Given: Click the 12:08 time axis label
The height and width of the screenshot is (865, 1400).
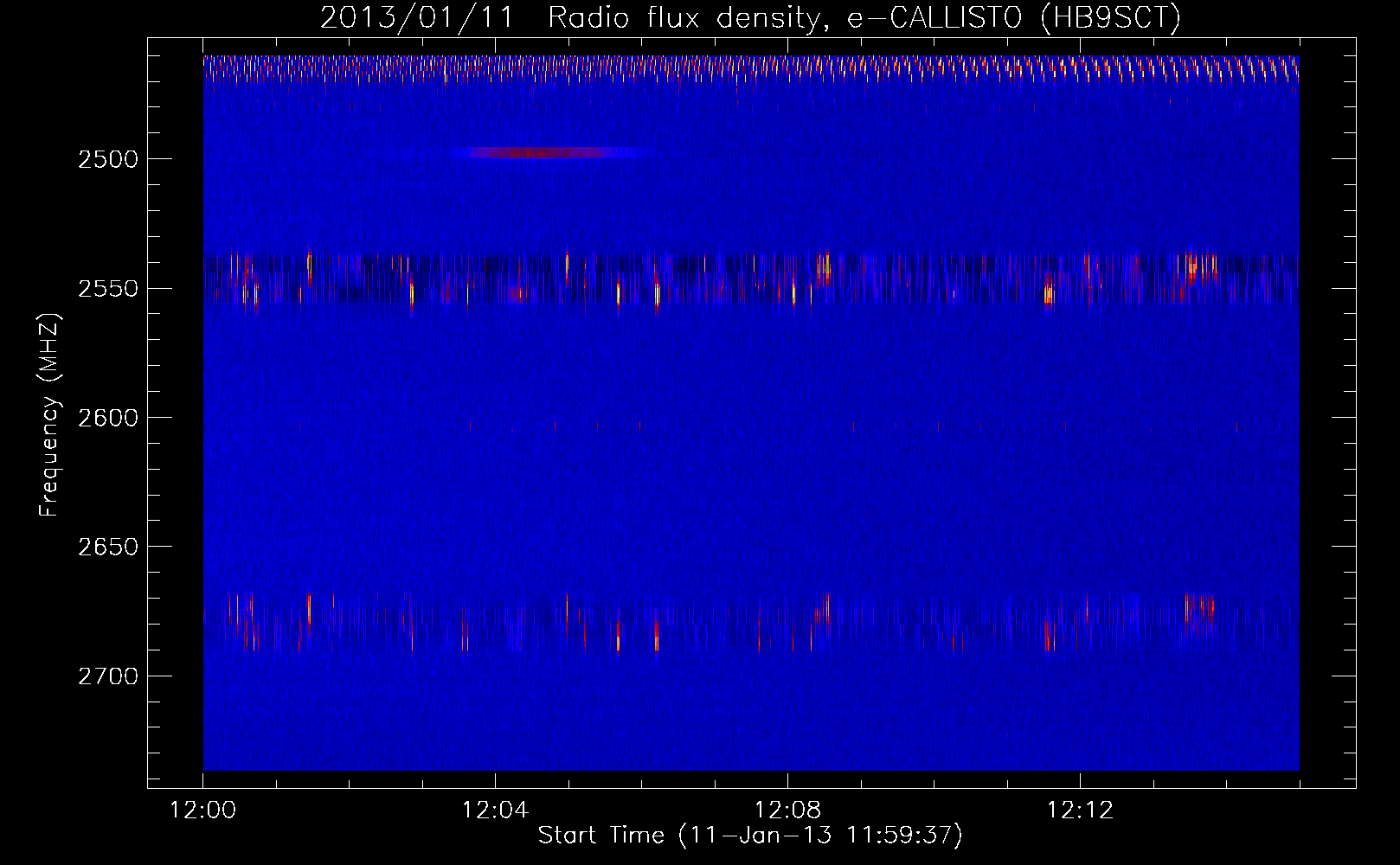Looking at the screenshot, I should [787, 811].
